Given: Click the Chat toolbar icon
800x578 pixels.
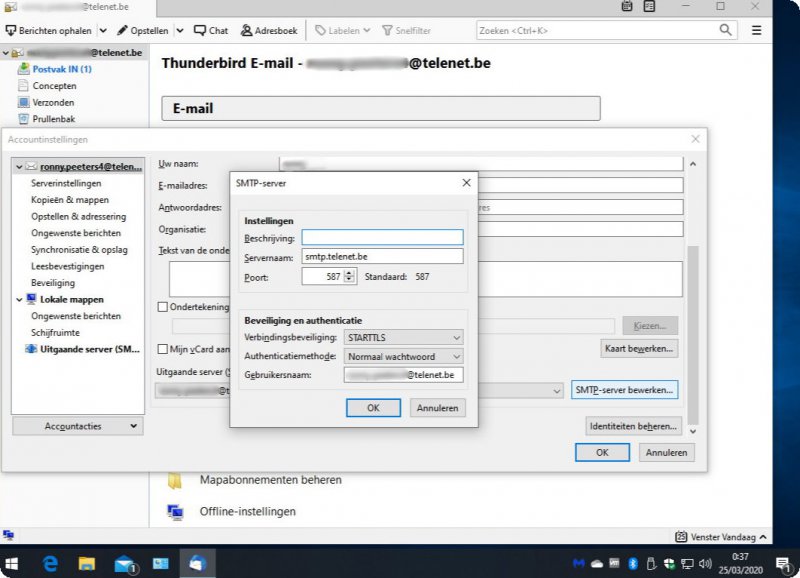Looking at the screenshot, I should [200, 31].
